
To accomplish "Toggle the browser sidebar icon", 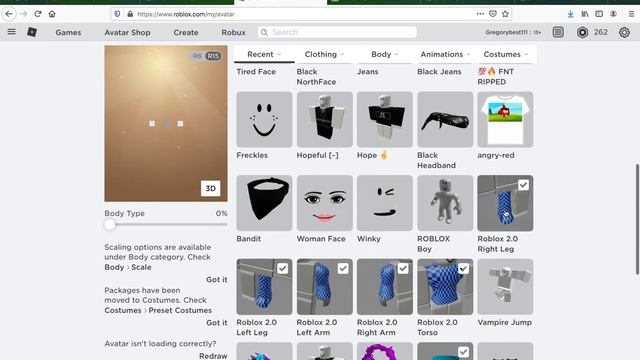I will pyautogui.click(x=599, y=14).
